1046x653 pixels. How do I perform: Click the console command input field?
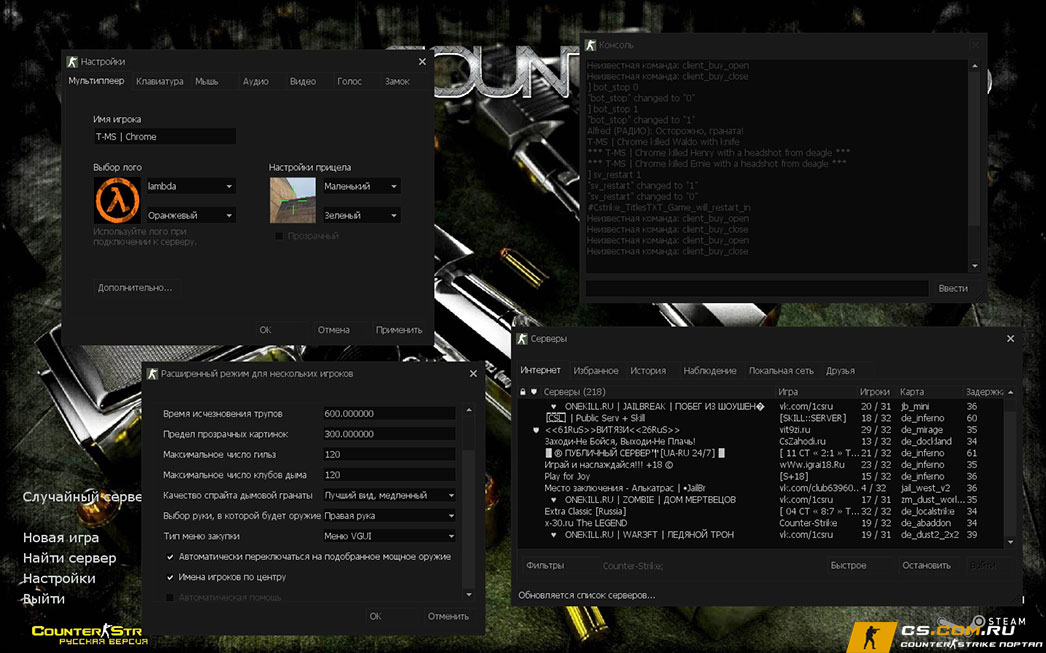click(756, 288)
